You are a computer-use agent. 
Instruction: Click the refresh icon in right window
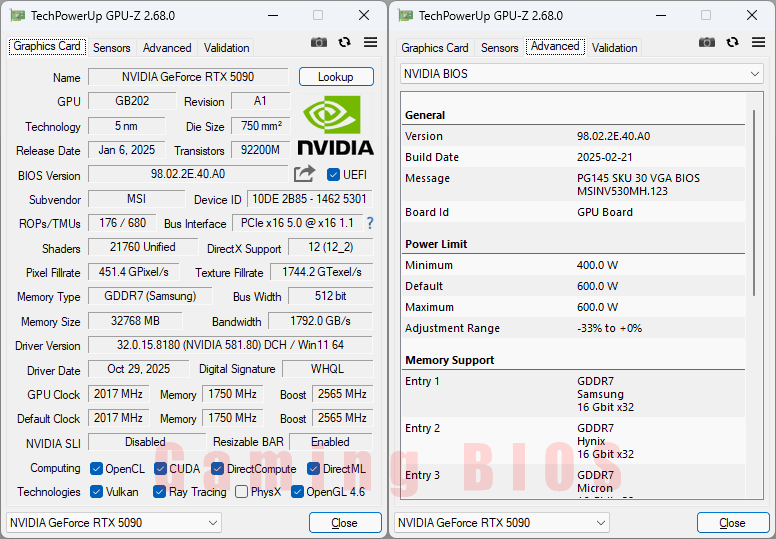(x=732, y=43)
